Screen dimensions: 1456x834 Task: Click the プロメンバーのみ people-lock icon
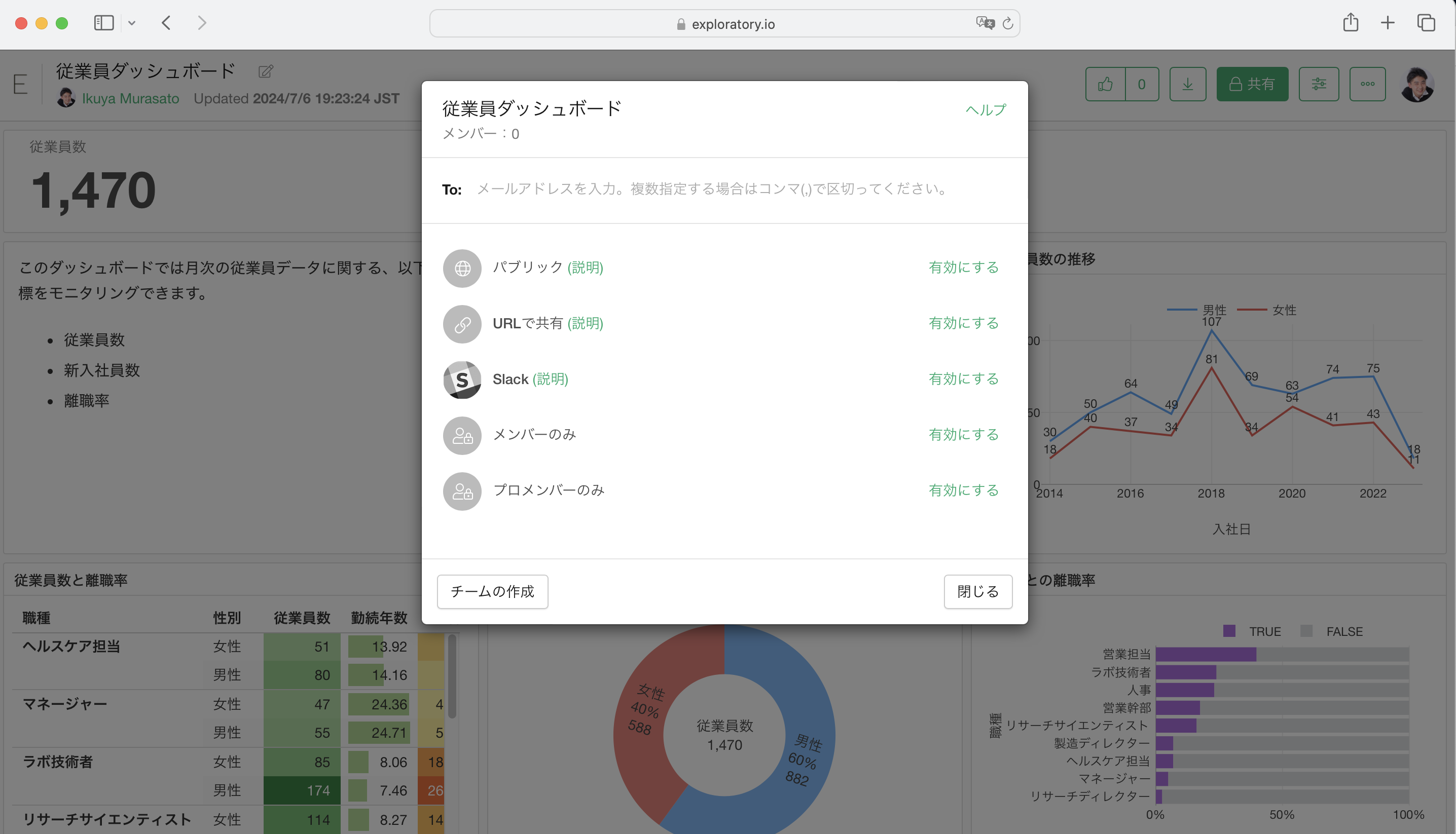click(x=462, y=491)
